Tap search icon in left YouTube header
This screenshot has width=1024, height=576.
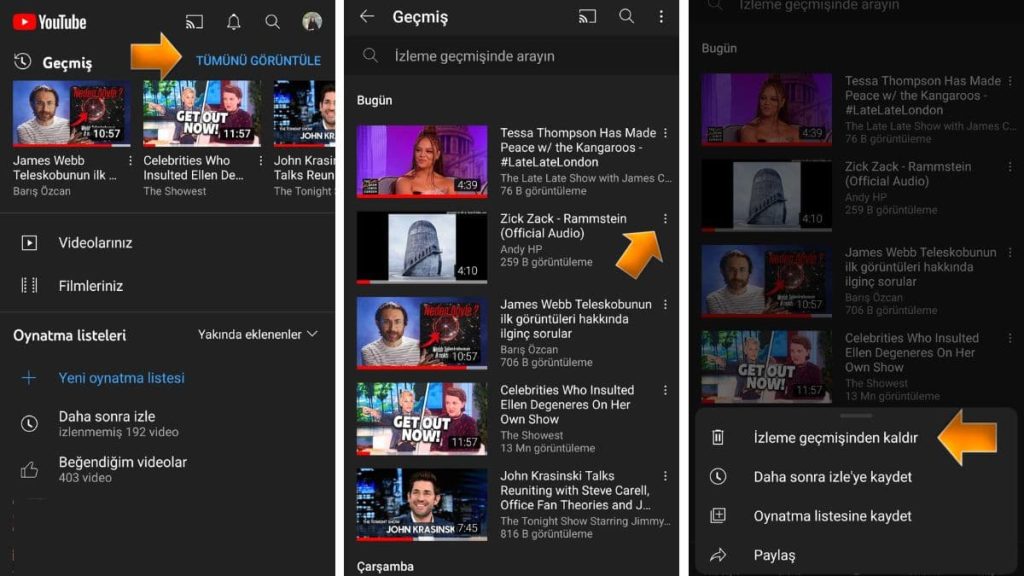pos(272,22)
